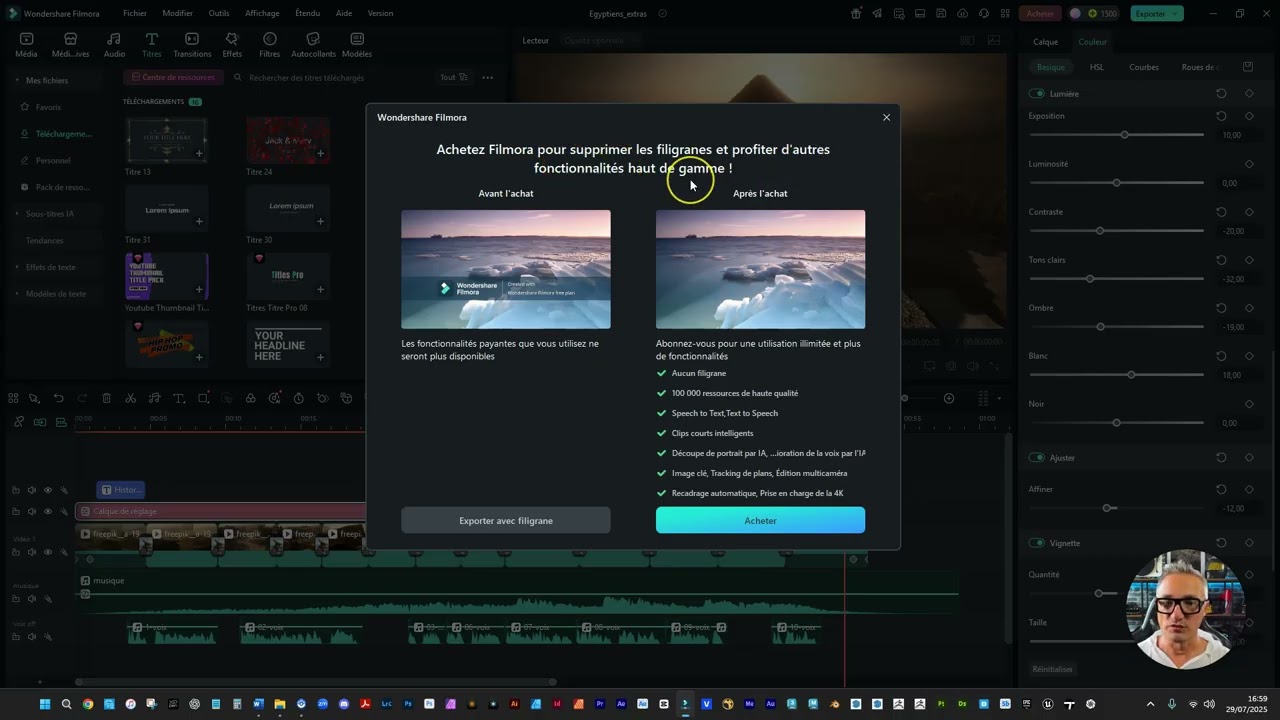Image resolution: width=1280 pixels, height=720 pixels.
Task: Open taskbar search icon
Action: click(66, 704)
